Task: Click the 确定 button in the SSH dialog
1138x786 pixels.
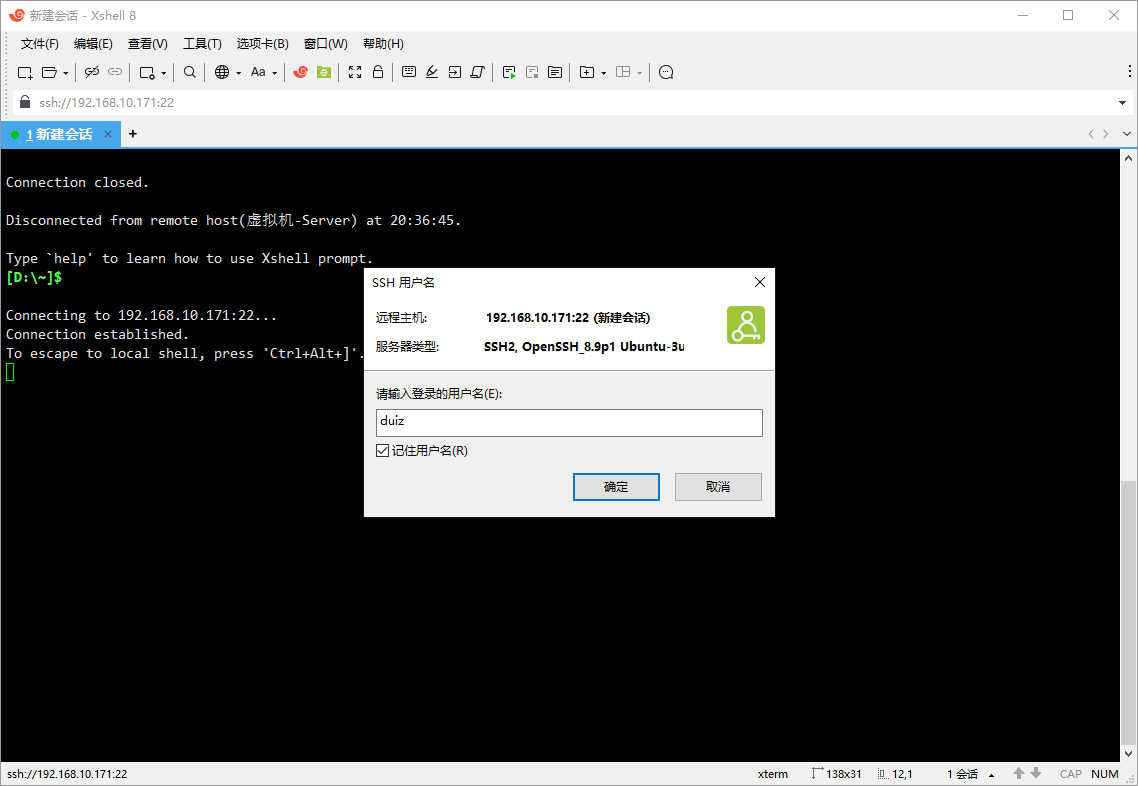Action: [x=616, y=487]
